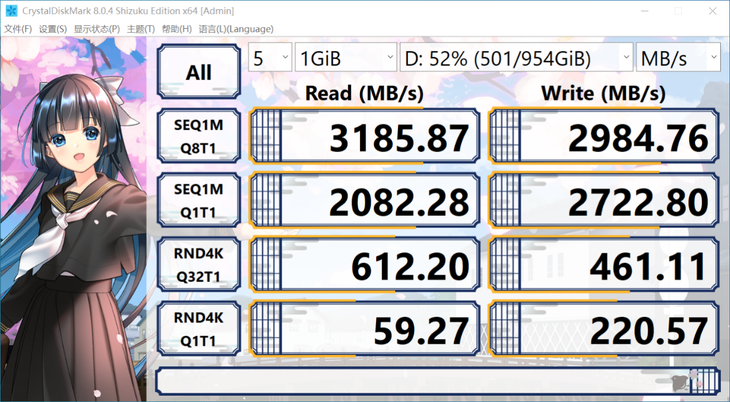The width and height of the screenshot is (730, 402).
Task: Select the SEQ1M Q1T1 read result 2082.28
Action: point(365,200)
